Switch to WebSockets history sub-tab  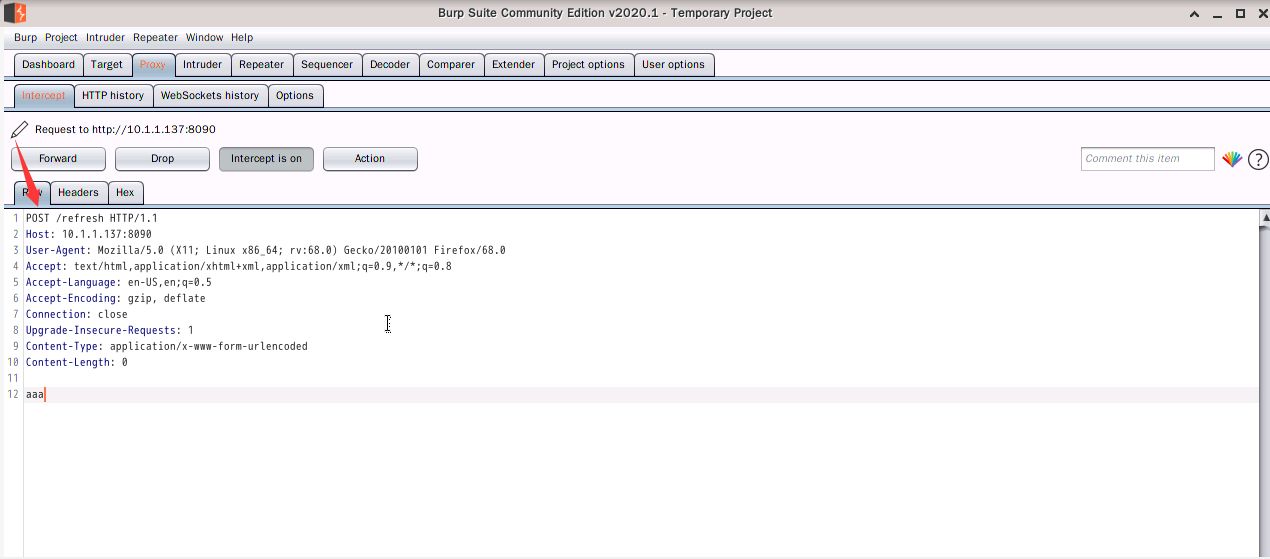tap(210, 96)
